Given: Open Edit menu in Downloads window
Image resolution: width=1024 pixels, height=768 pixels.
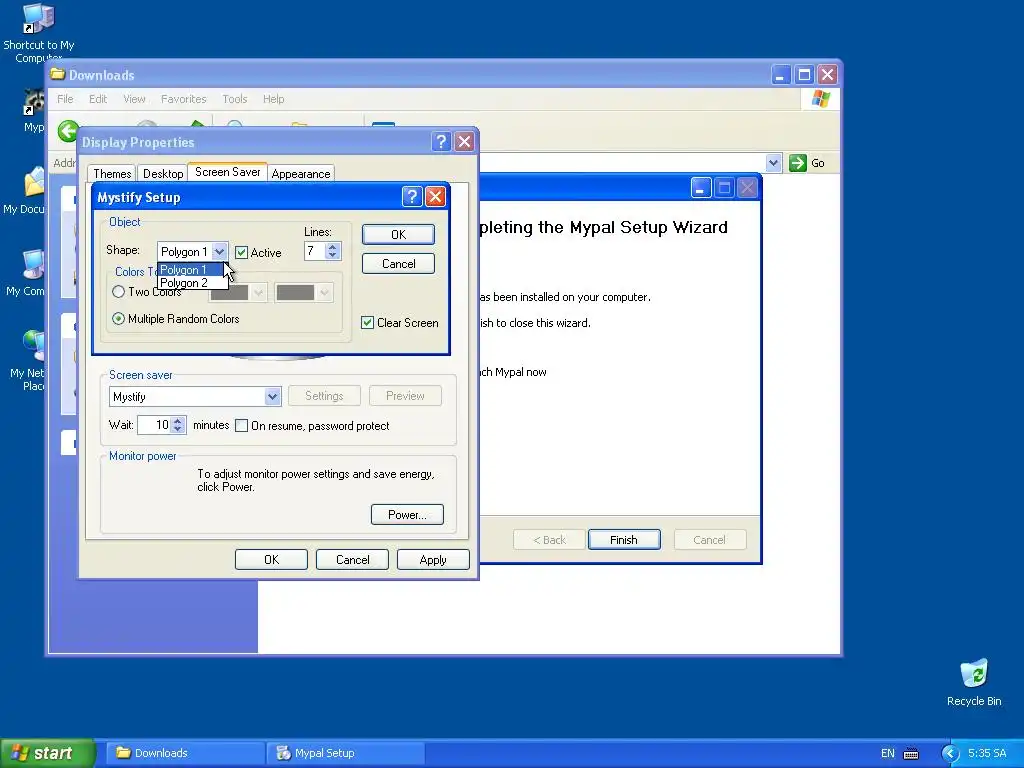Looking at the screenshot, I should pyautogui.click(x=98, y=99).
